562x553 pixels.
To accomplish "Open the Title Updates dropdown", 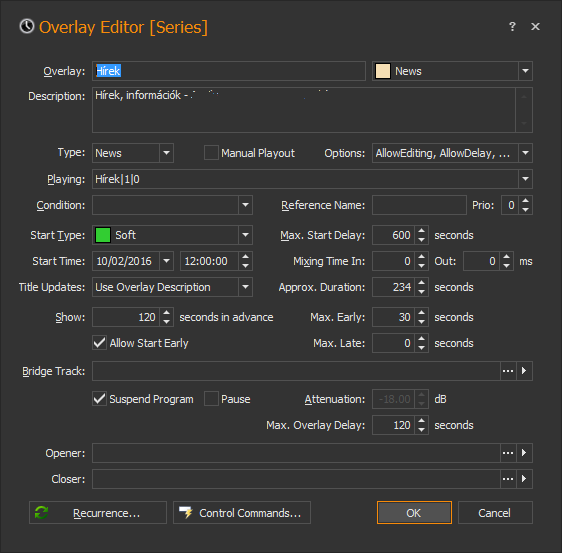I will (172, 287).
